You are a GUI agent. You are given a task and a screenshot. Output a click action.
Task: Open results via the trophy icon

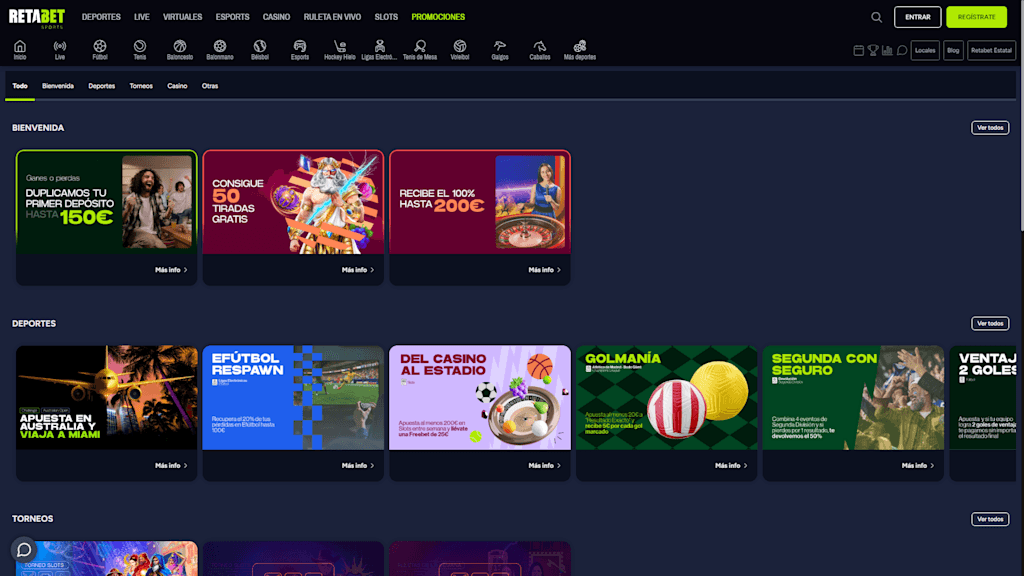pyautogui.click(x=873, y=49)
